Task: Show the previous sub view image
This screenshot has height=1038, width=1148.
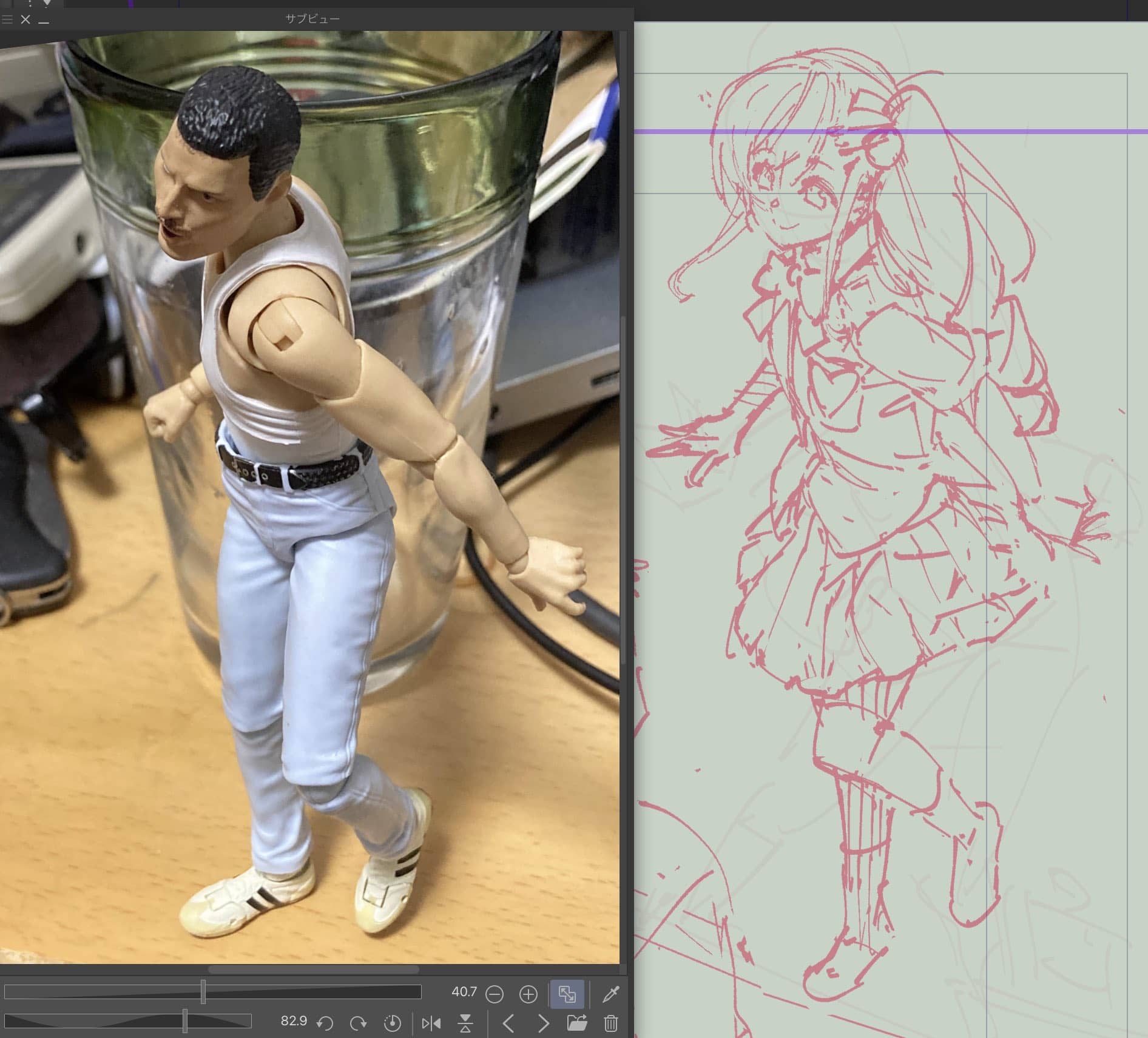Action: coord(508,1023)
